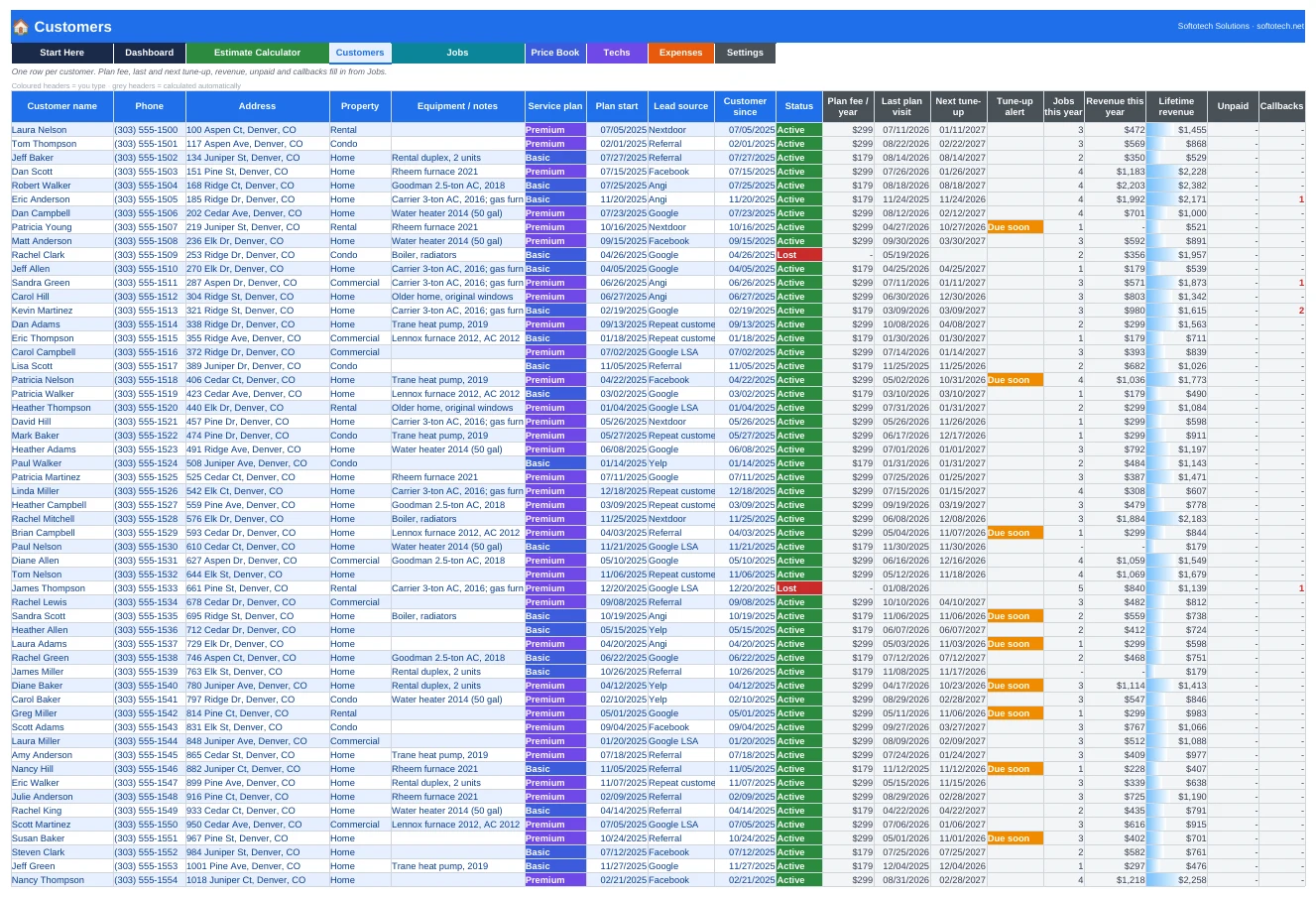Open Dan Scott's Premium service plan cell
The image size is (1316, 897).
coord(555,172)
